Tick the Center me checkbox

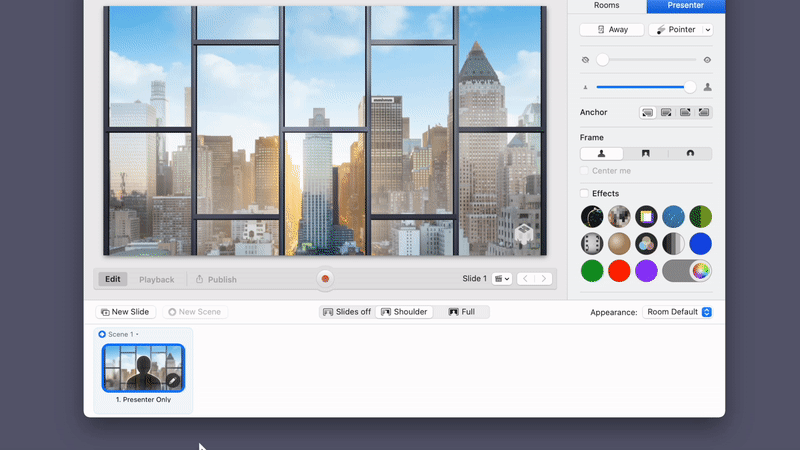tap(584, 171)
